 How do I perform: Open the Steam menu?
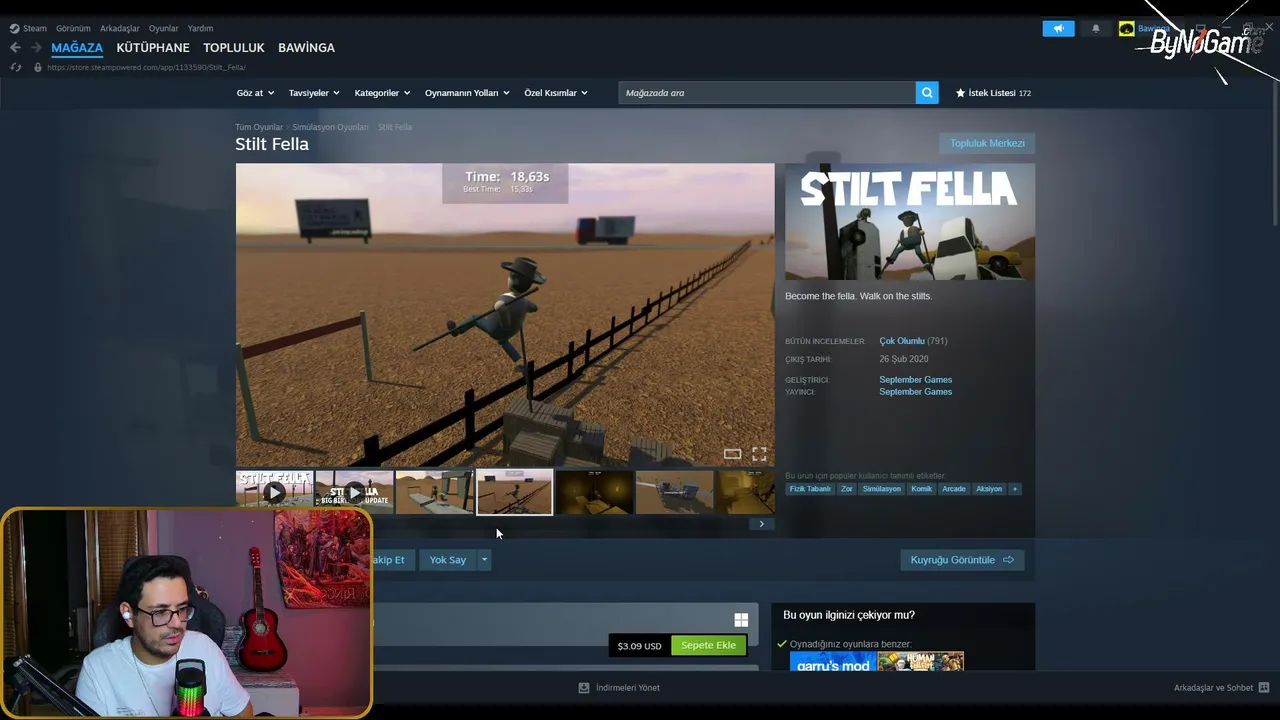click(x=35, y=28)
